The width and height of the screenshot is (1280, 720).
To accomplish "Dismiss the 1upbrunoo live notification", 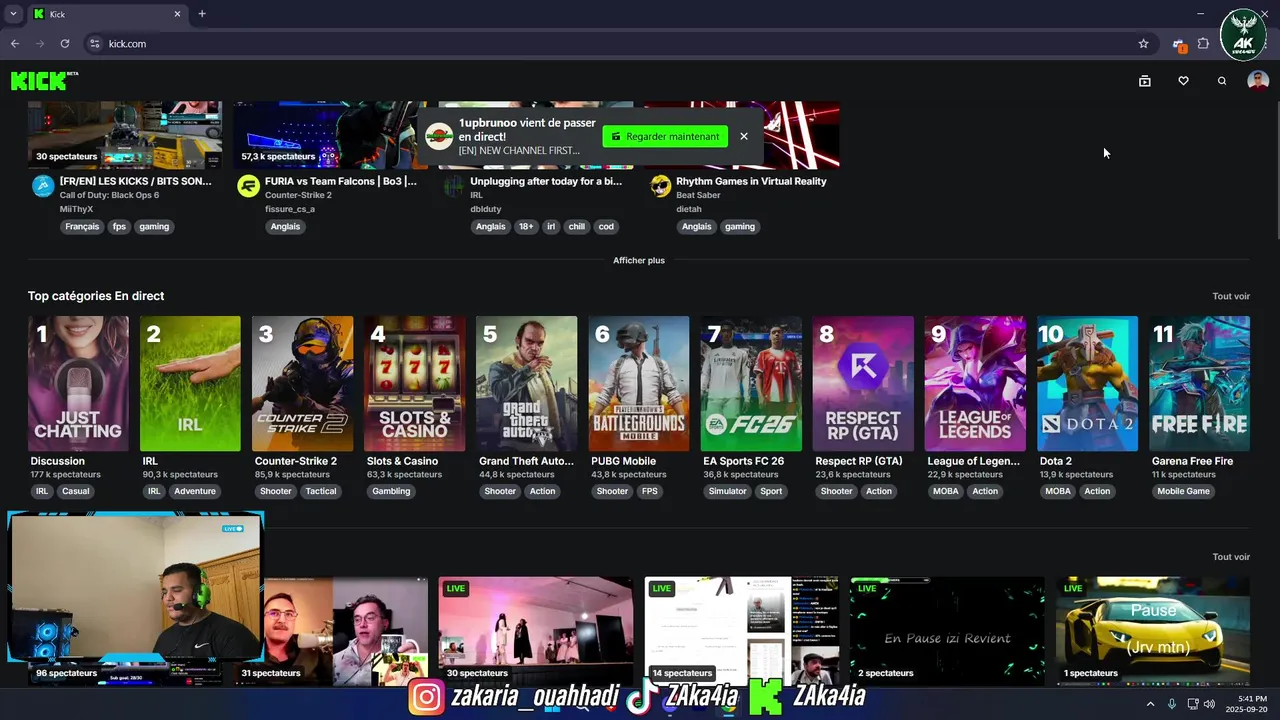I will (x=744, y=136).
